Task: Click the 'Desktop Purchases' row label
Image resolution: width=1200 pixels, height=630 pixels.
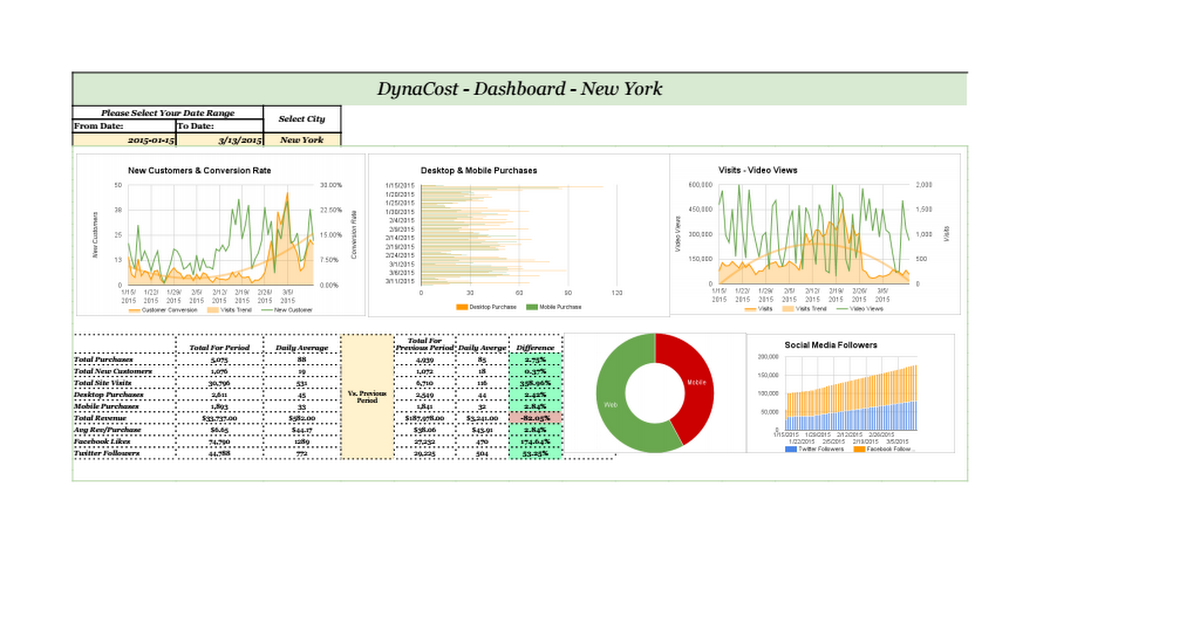Action: [x=108, y=394]
